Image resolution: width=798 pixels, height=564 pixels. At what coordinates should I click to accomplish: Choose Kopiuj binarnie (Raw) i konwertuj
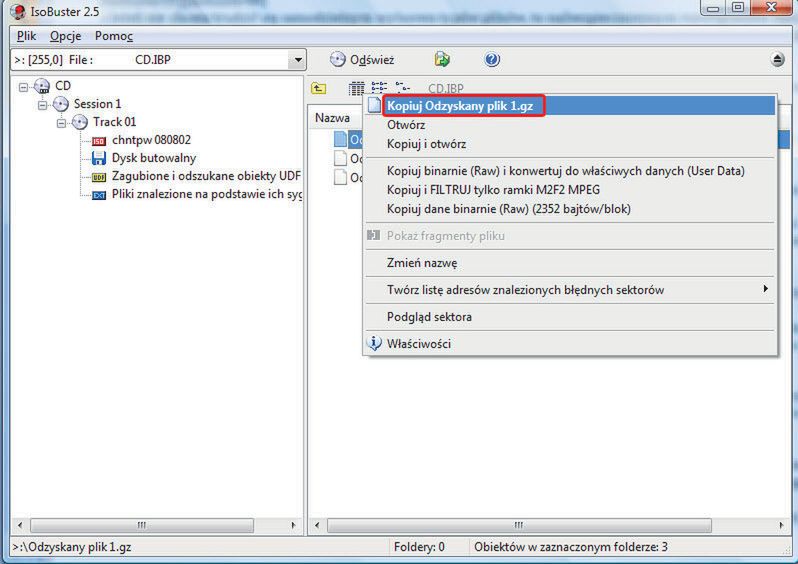click(x=569, y=171)
